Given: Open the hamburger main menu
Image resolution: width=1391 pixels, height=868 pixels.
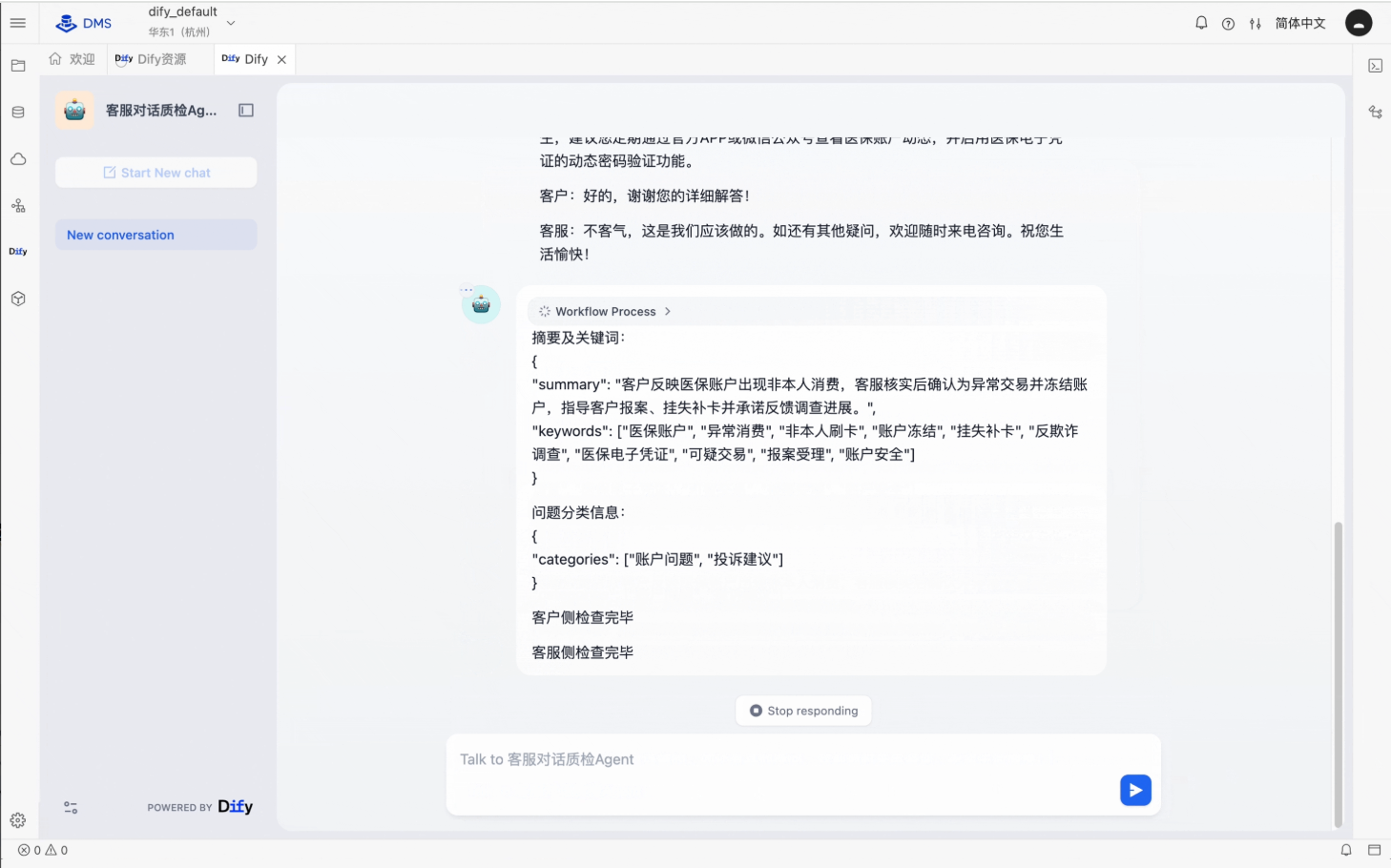Looking at the screenshot, I should click(18, 23).
